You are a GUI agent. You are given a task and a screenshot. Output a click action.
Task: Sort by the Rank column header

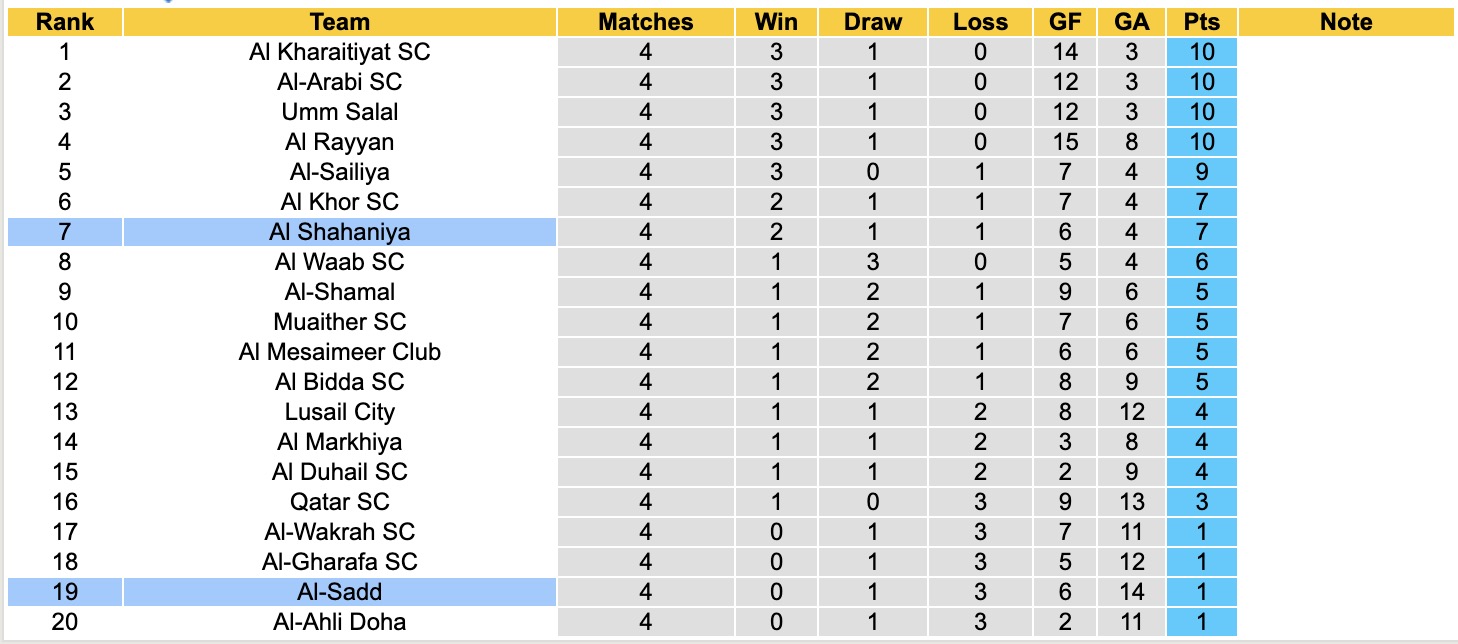[x=64, y=22]
